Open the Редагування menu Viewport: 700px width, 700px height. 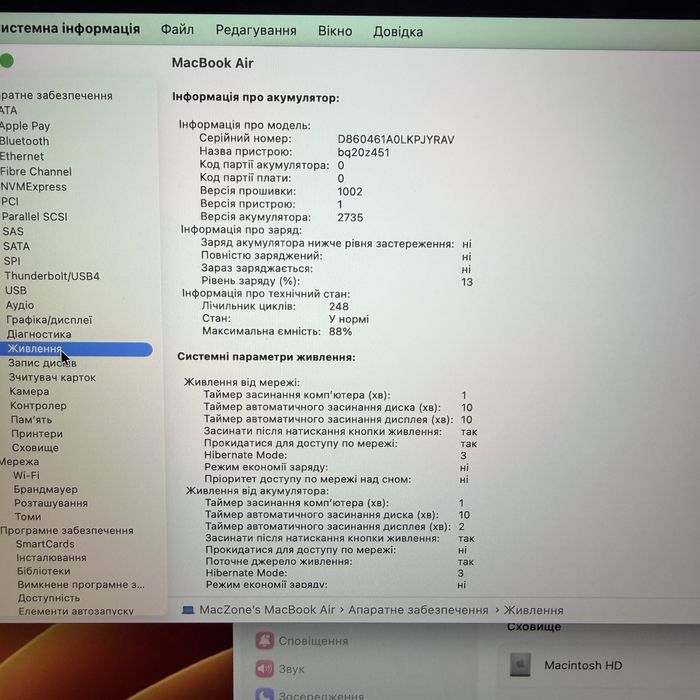(256, 30)
